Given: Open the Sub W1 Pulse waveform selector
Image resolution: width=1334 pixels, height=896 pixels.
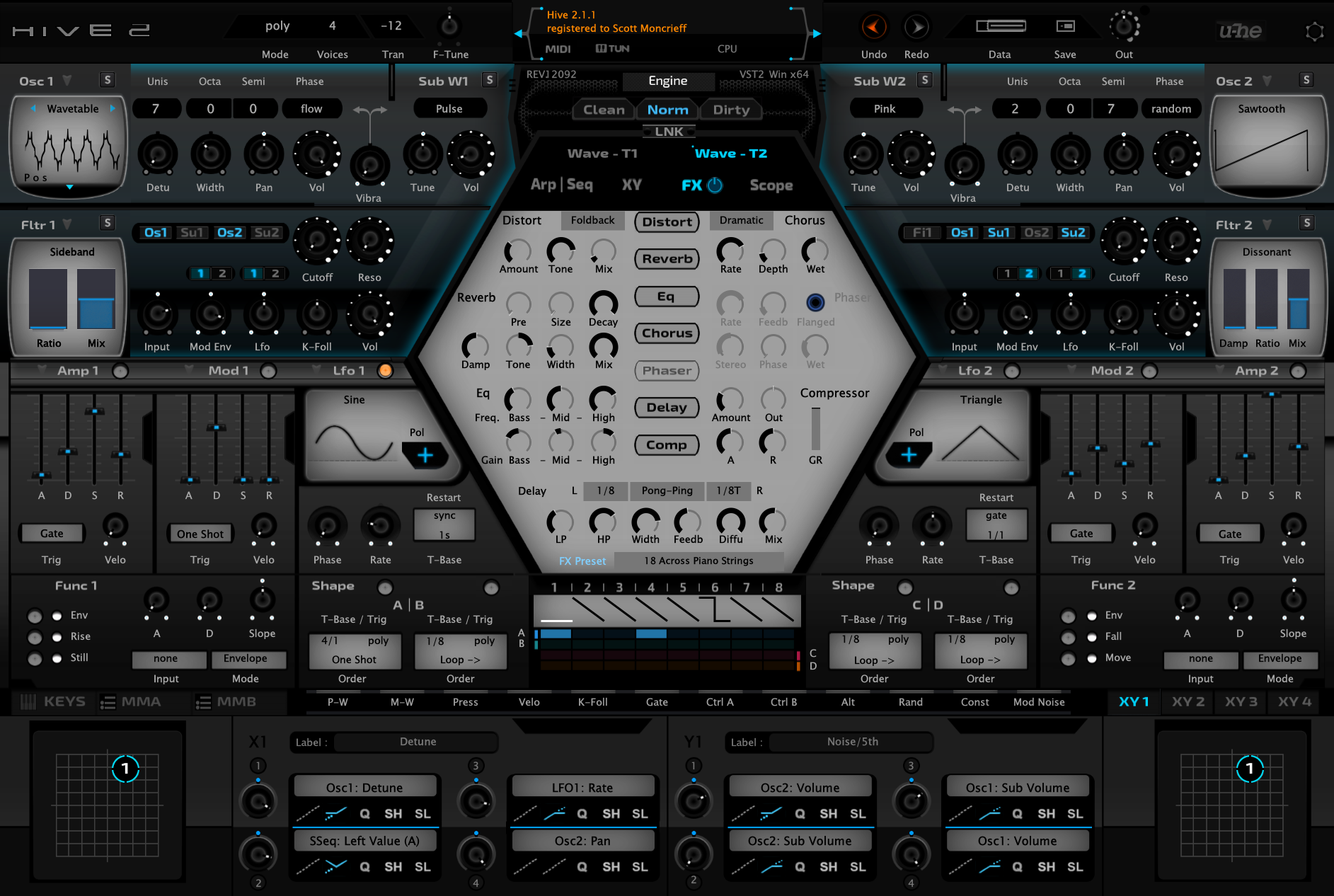Looking at the screenshot, I should 449,109.
